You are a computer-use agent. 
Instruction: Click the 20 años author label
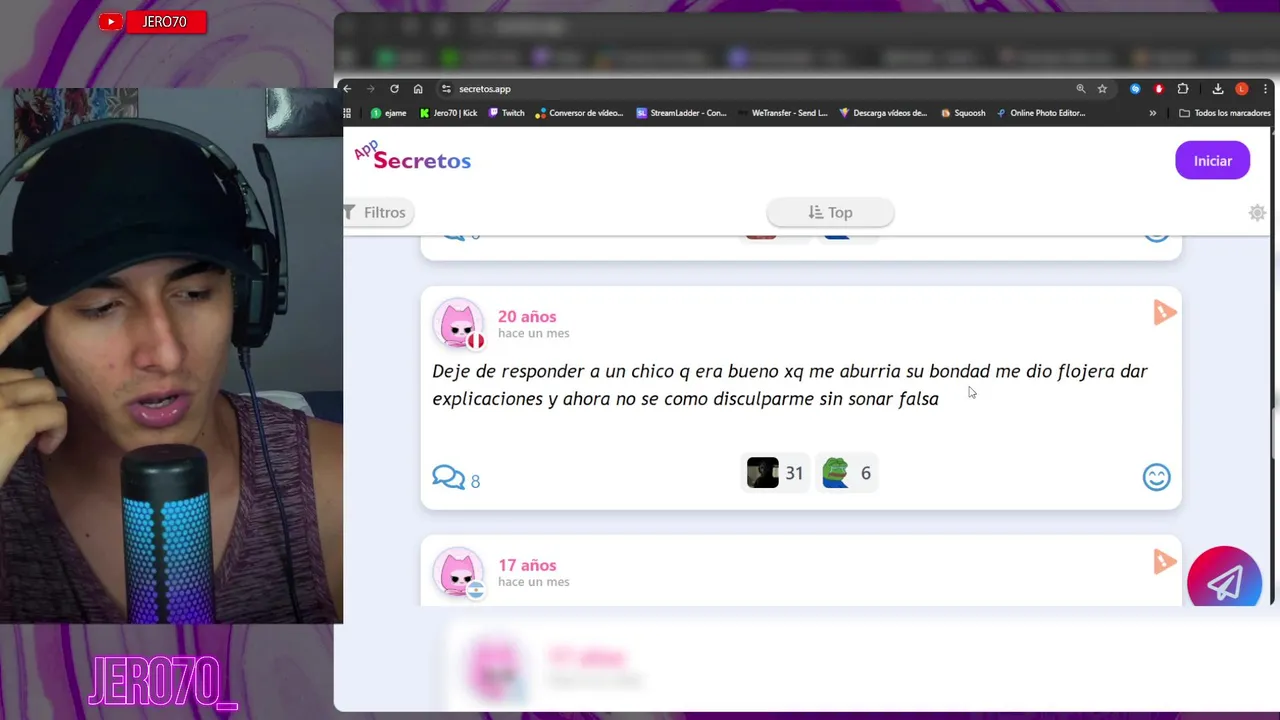[527, 316]
